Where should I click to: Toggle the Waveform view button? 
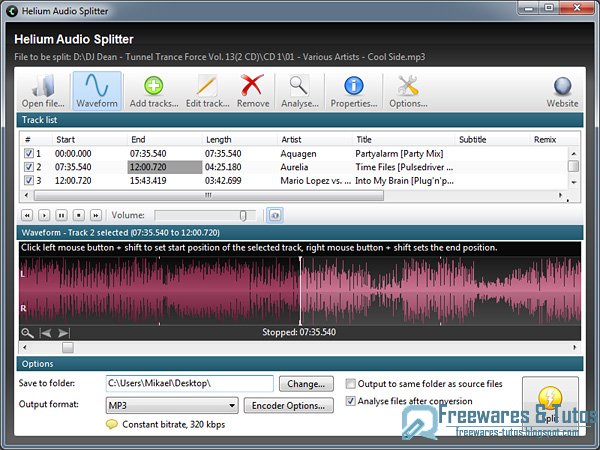[97, 91]
